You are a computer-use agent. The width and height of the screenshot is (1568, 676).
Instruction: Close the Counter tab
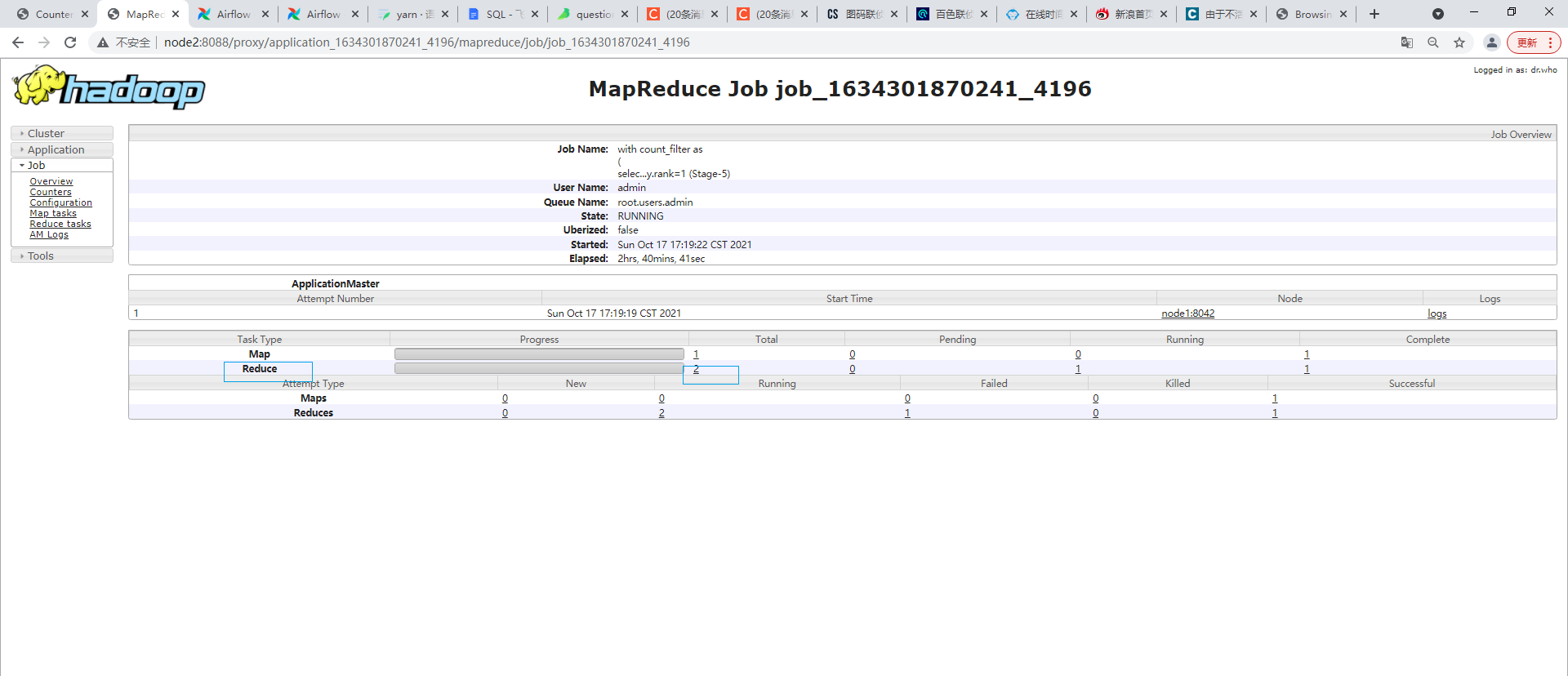point(85,14)
